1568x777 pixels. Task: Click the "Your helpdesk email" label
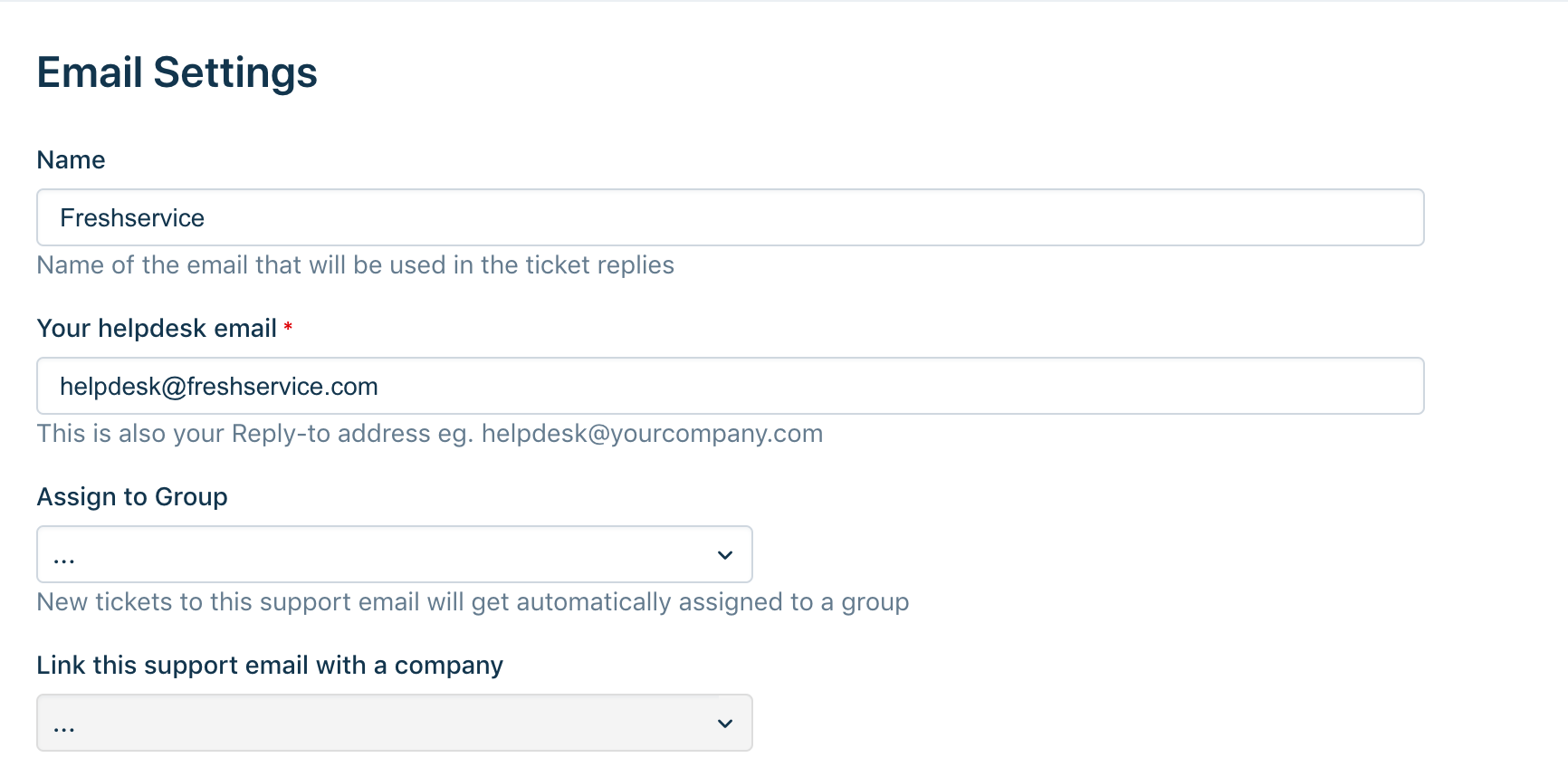pyautogui.click(x=157, y=329)
